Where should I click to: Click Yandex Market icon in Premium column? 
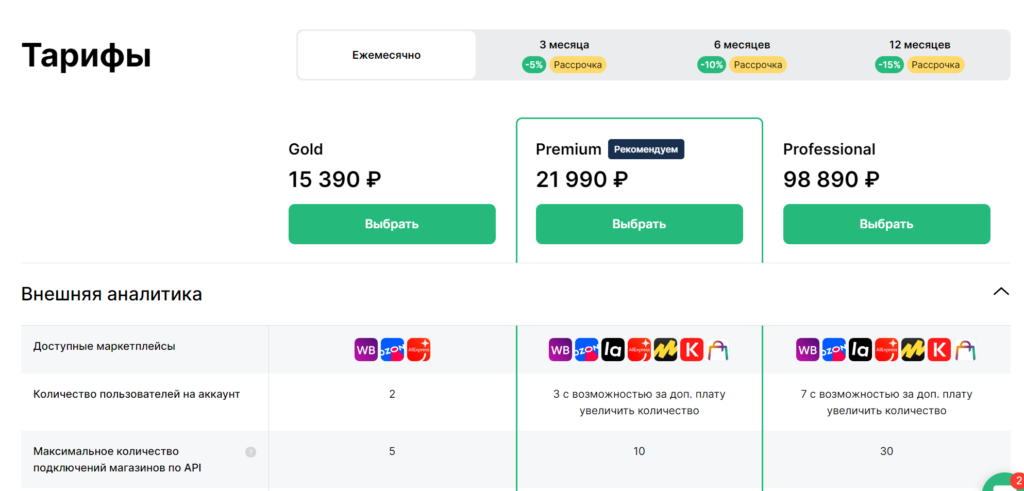(x=666, y=350)
